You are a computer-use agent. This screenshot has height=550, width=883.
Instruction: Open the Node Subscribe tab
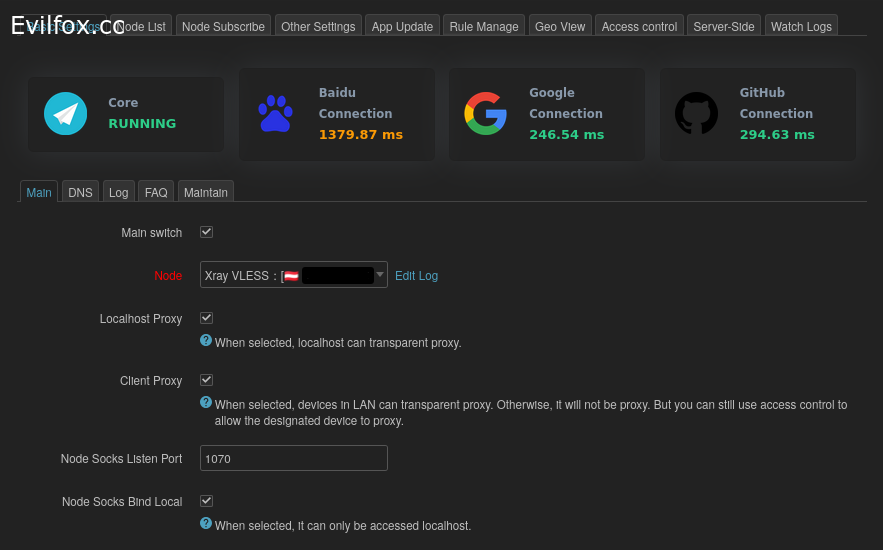(x=224, y=26)
